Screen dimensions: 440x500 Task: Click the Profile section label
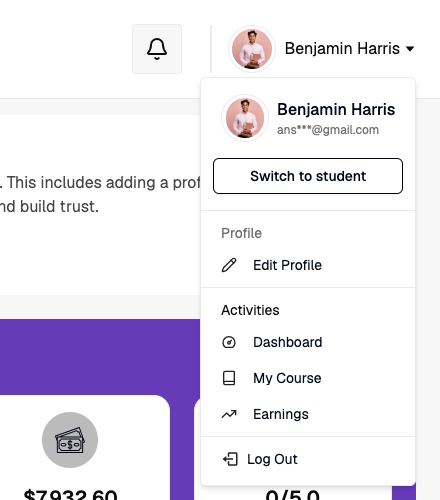tap(242, 233)
